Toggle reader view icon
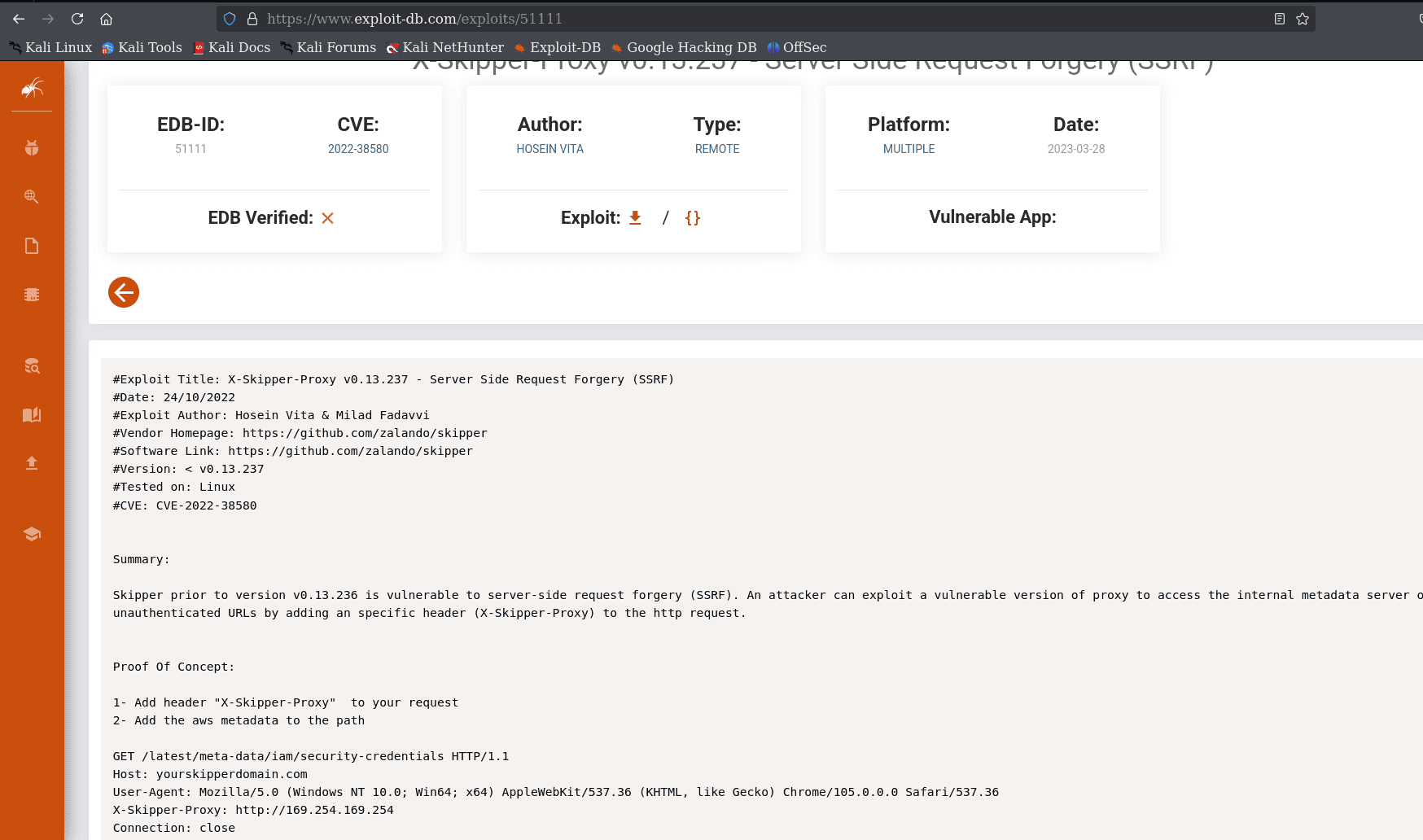This screenshot has height=840, width=1423. [x=1280, y=19]
